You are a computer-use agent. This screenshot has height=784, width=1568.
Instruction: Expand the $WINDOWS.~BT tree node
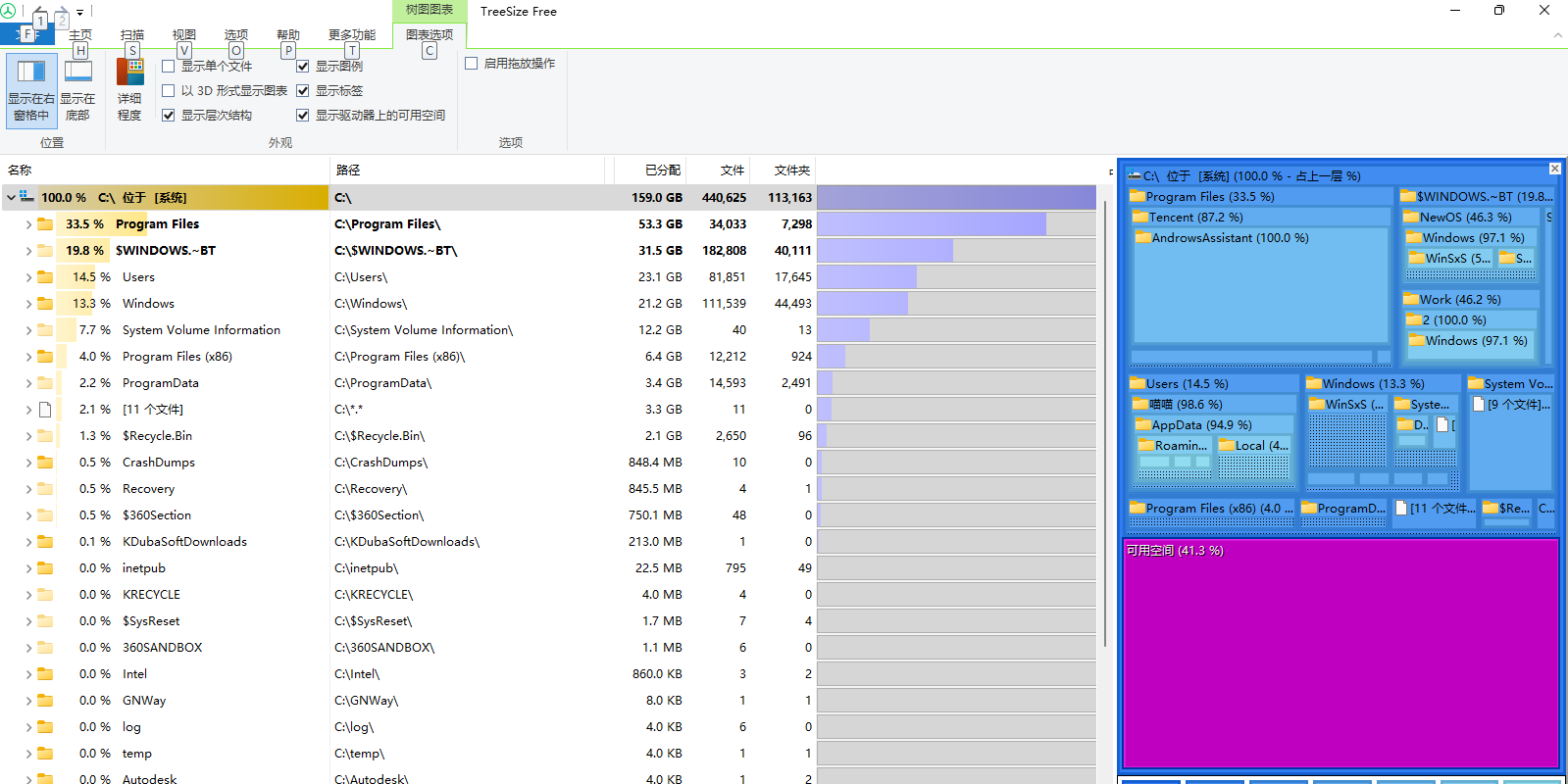28,251
